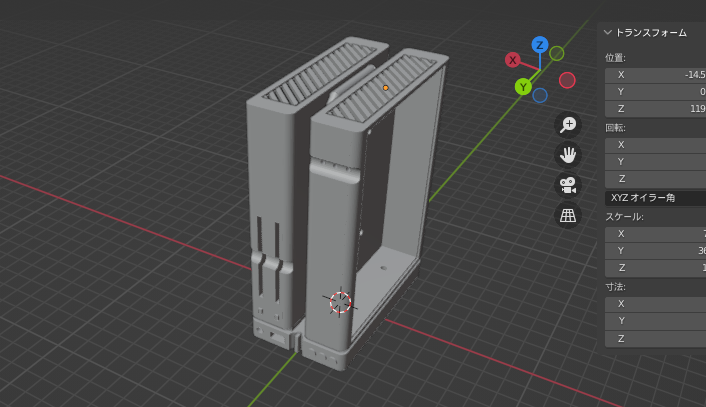Toggle the camera view icon

tap(568, 185)
